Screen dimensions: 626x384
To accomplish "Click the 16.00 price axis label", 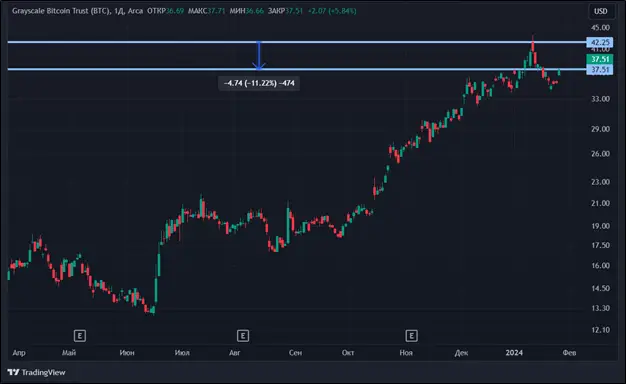I will 600,265.
